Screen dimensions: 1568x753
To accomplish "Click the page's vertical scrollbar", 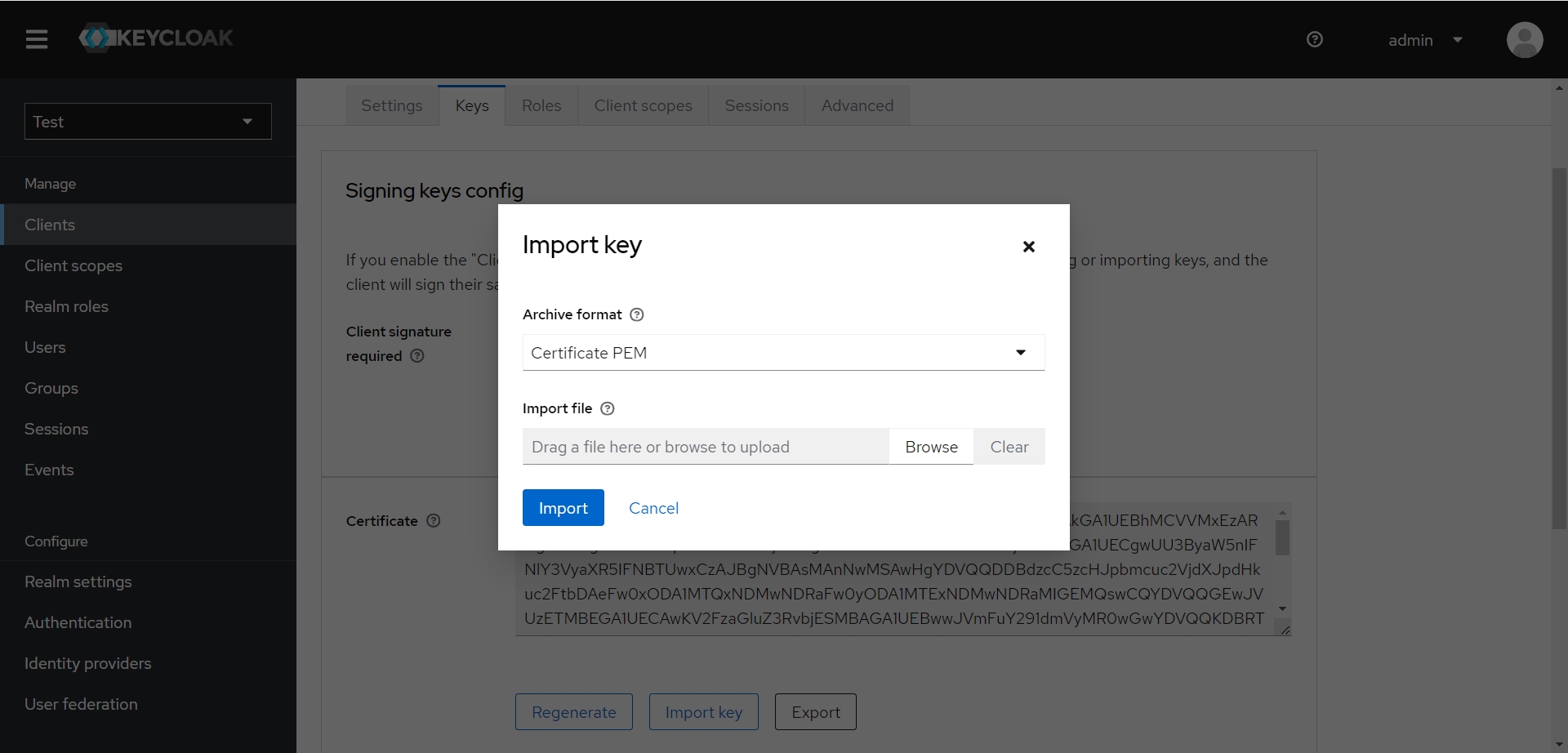I will tap(1559, 347).
